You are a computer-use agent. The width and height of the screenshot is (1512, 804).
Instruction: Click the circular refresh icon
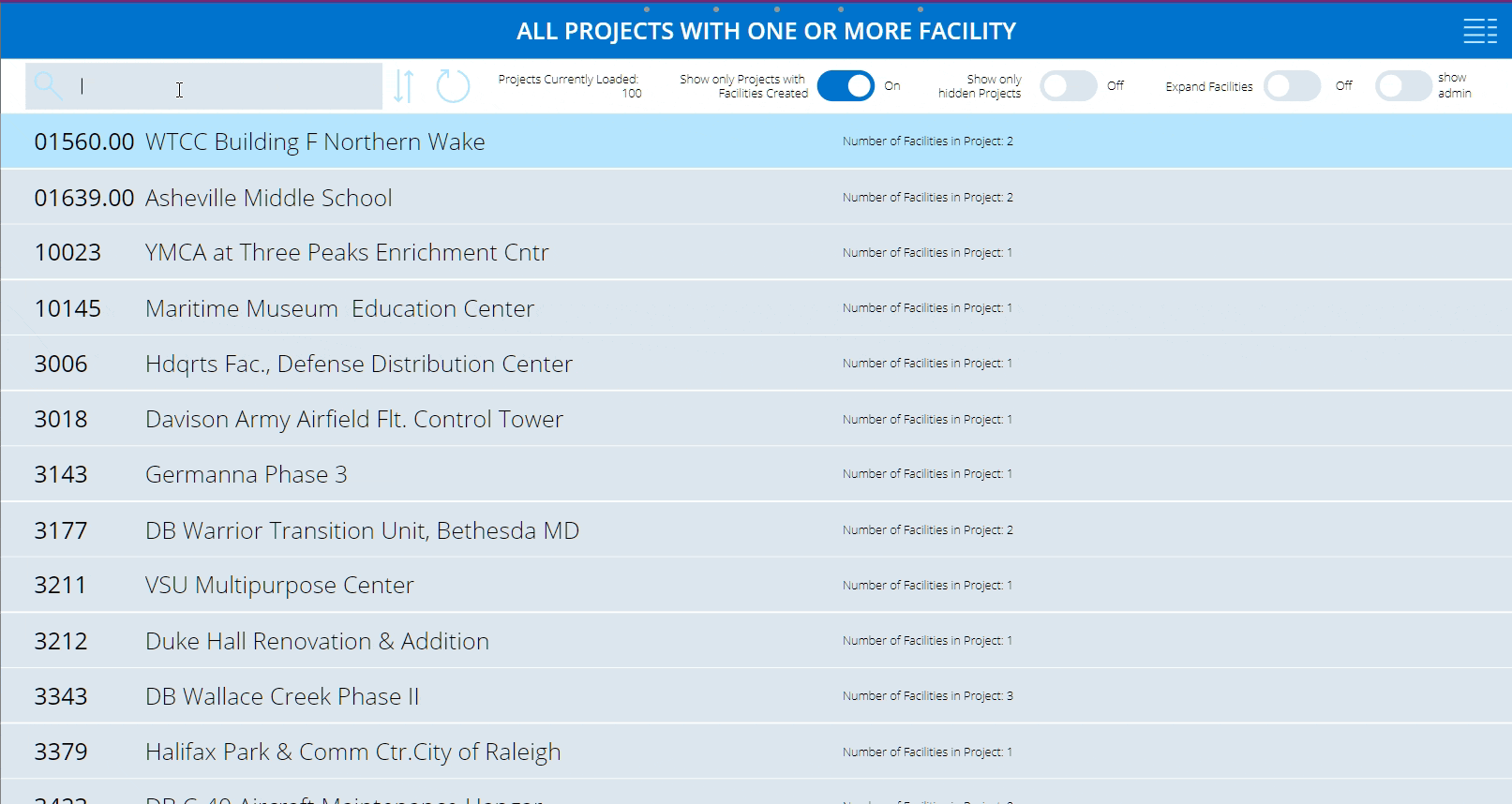(453, 86)
